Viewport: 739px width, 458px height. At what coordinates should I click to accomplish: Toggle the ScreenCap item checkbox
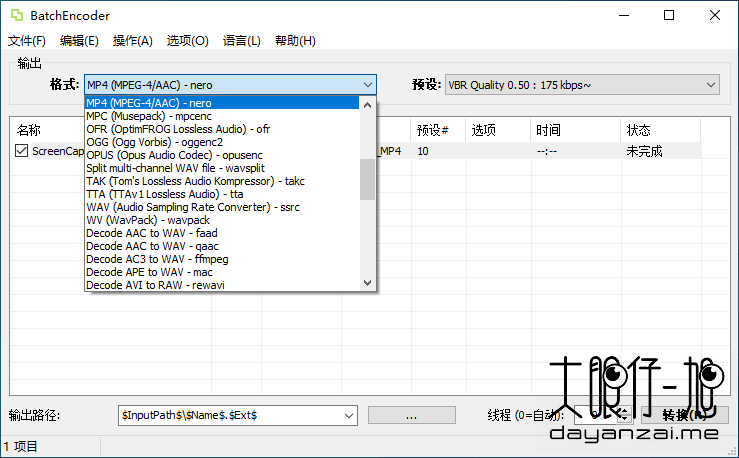pyautogui.click(x=21, y=151)
